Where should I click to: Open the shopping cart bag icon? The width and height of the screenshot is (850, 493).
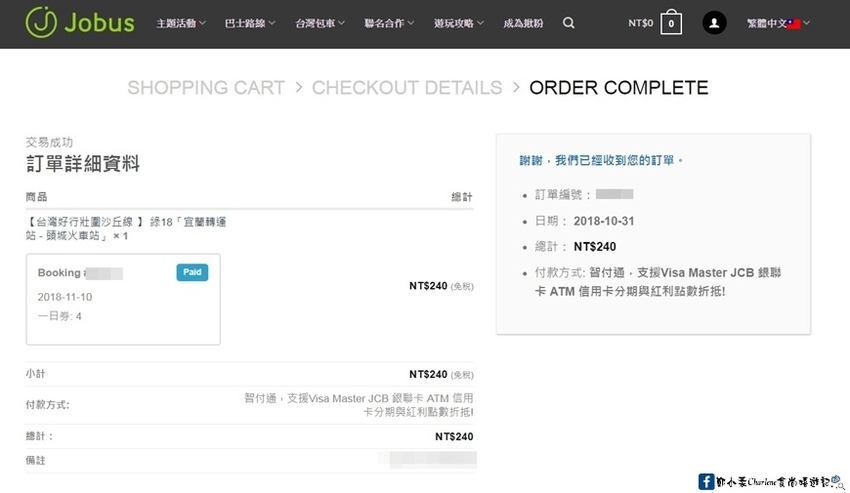[671, 23]
